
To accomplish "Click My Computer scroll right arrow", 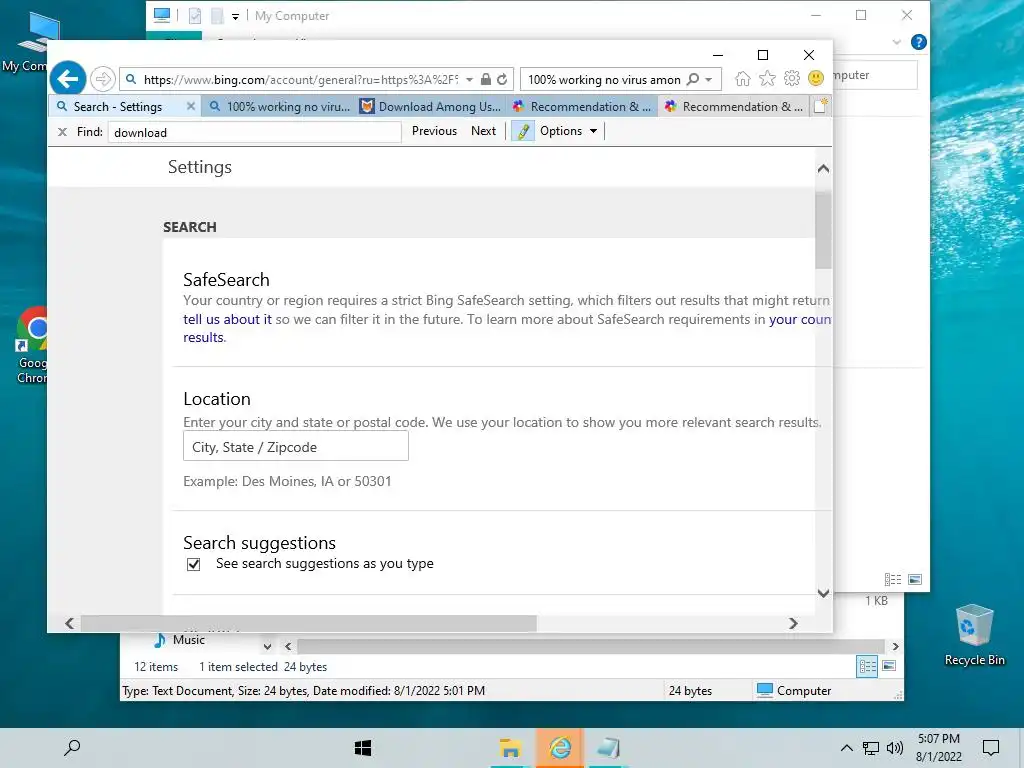I will 895,647.
